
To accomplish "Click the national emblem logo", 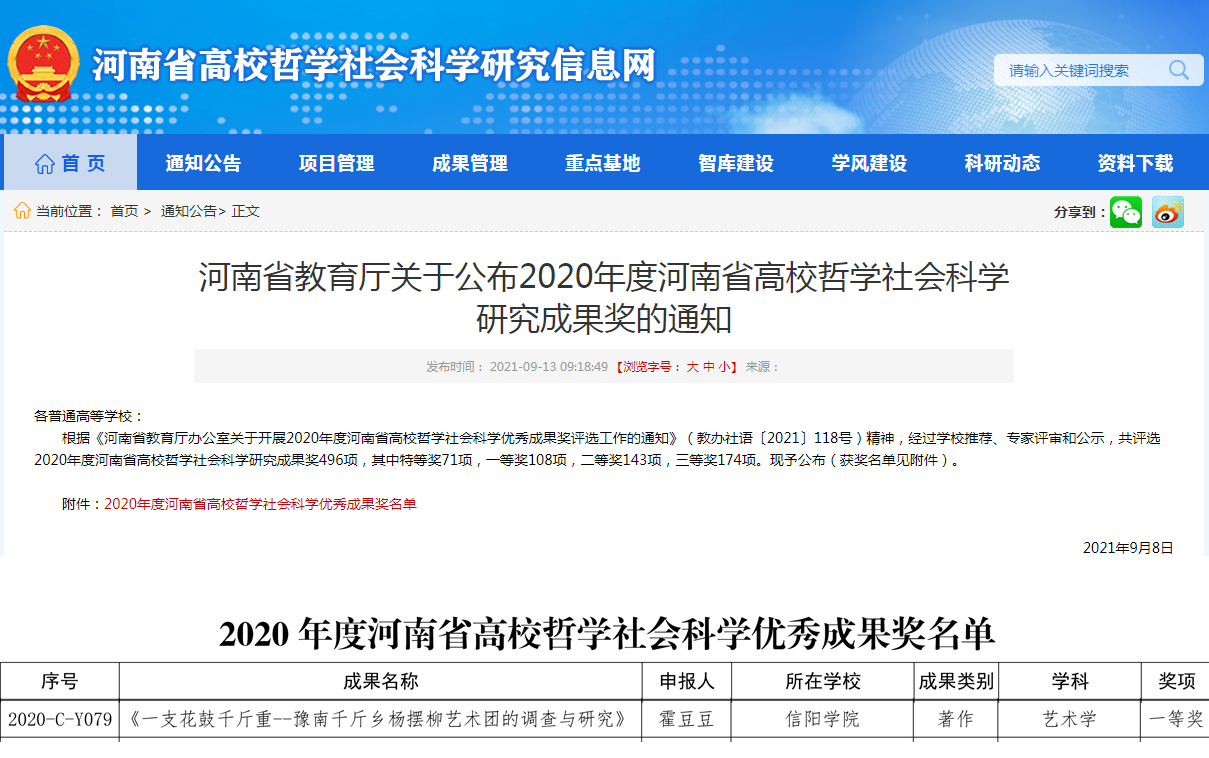I will [x=43, y=63].
